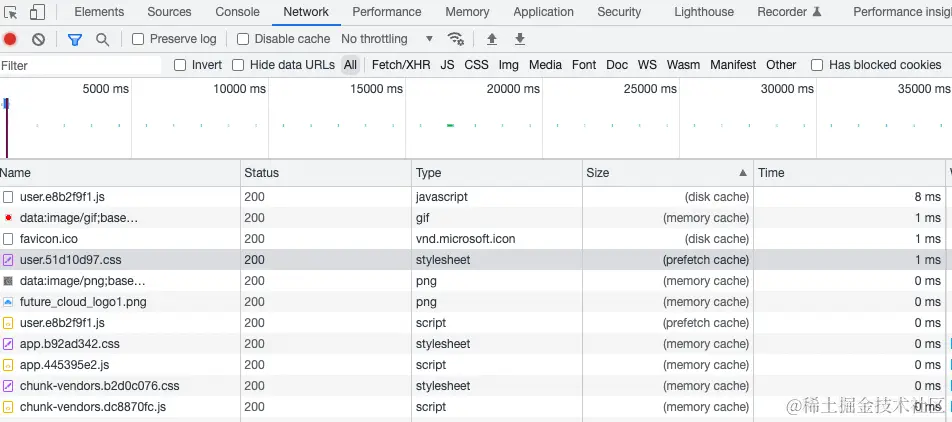Screen dimensions: 952x422
Task: Check the Invert filter checkbox
Action: click(x=180, y=65)
